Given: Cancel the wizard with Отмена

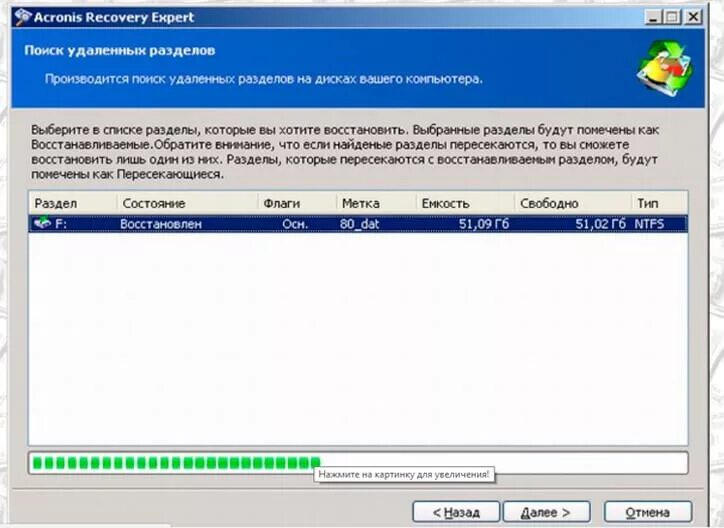Looking at the screenshot, I should point(648,512).
